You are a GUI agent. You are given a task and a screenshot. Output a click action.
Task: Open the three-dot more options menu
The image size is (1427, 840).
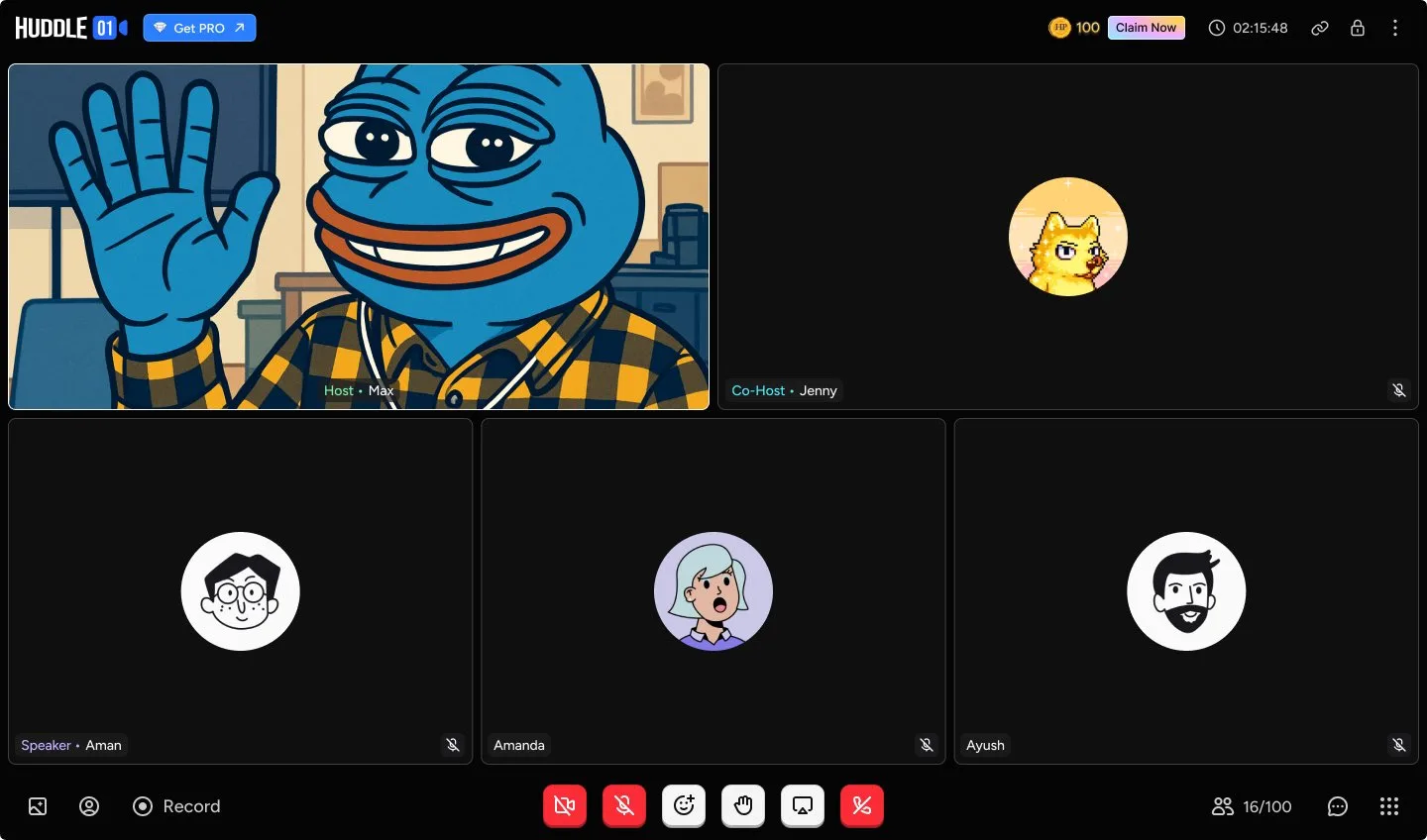click(1395, 28)
